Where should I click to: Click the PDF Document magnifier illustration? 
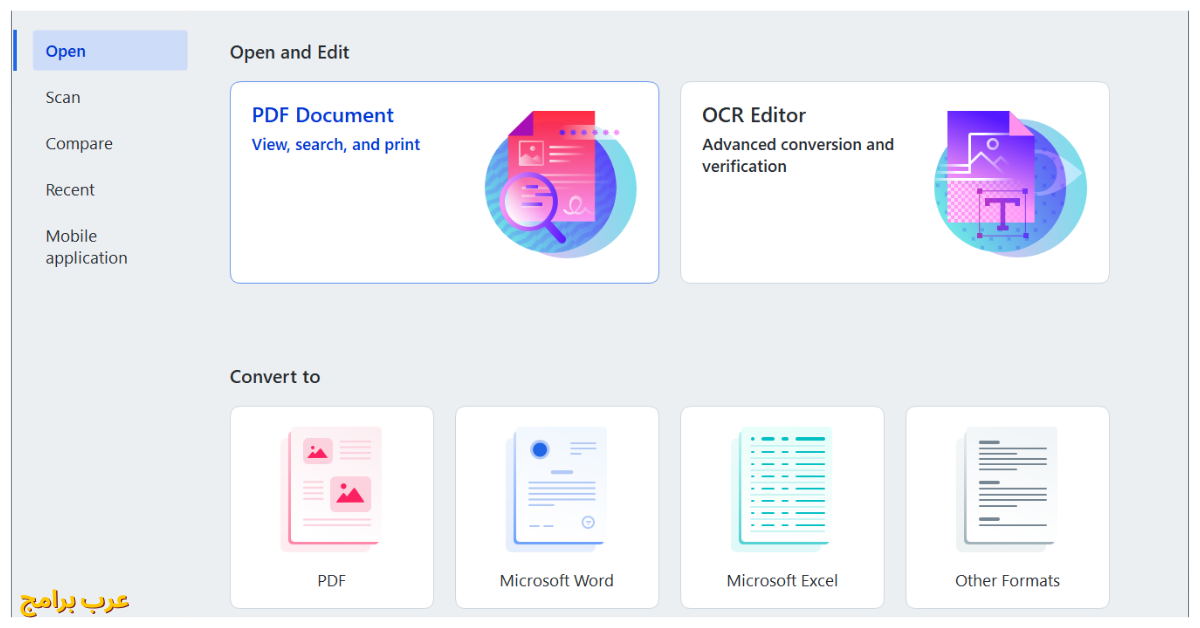click(x=560, y=182)
